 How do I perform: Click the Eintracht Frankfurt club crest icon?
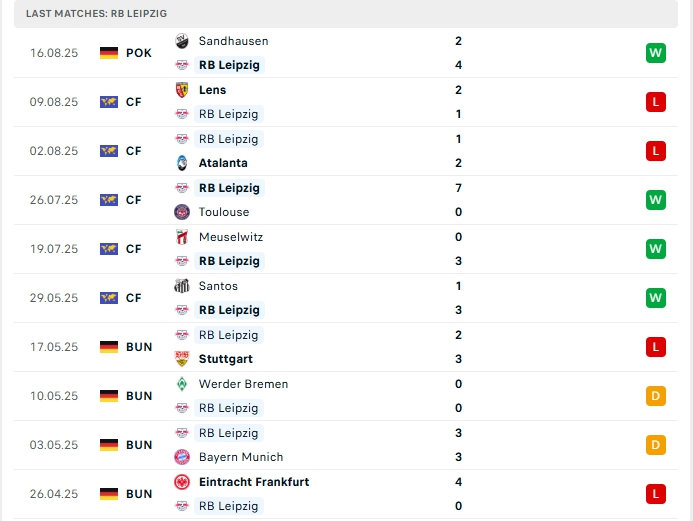coord(182,482)
